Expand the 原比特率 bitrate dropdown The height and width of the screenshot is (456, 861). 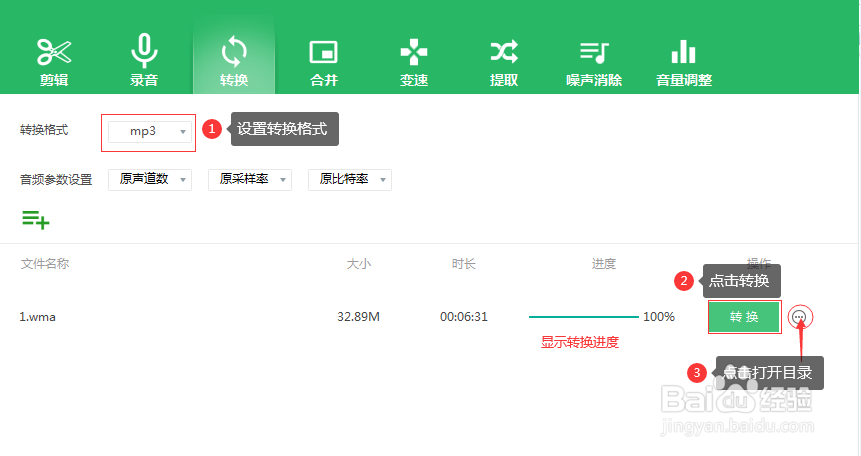(x=350, y=180)
